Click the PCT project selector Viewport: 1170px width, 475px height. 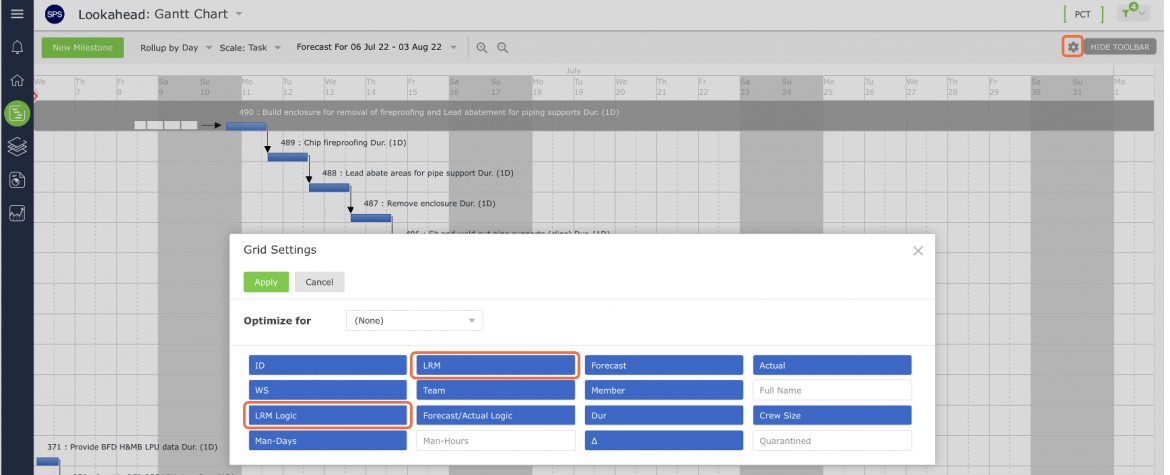(1082, 14)
